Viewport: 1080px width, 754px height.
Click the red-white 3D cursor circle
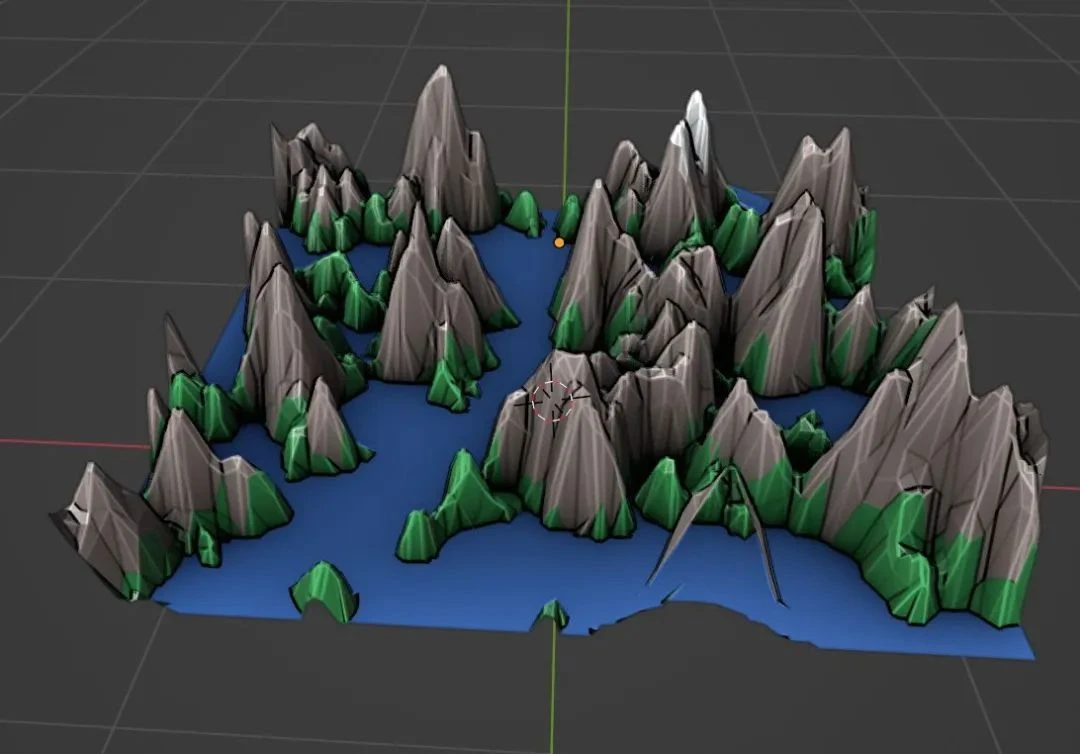click(x=552, y=401)
